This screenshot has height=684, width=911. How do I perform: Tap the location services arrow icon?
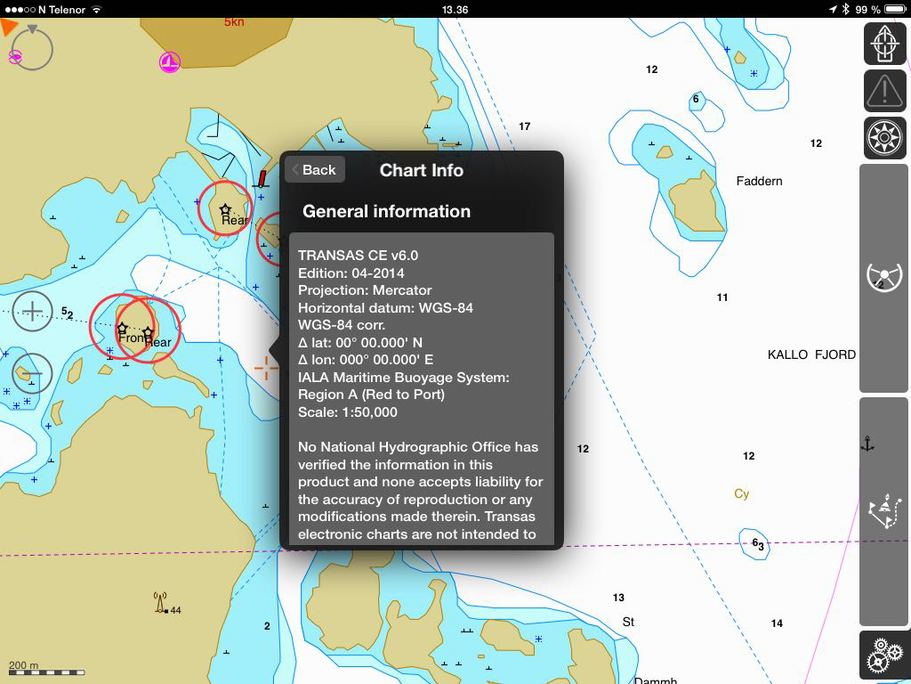coord(833,9)
